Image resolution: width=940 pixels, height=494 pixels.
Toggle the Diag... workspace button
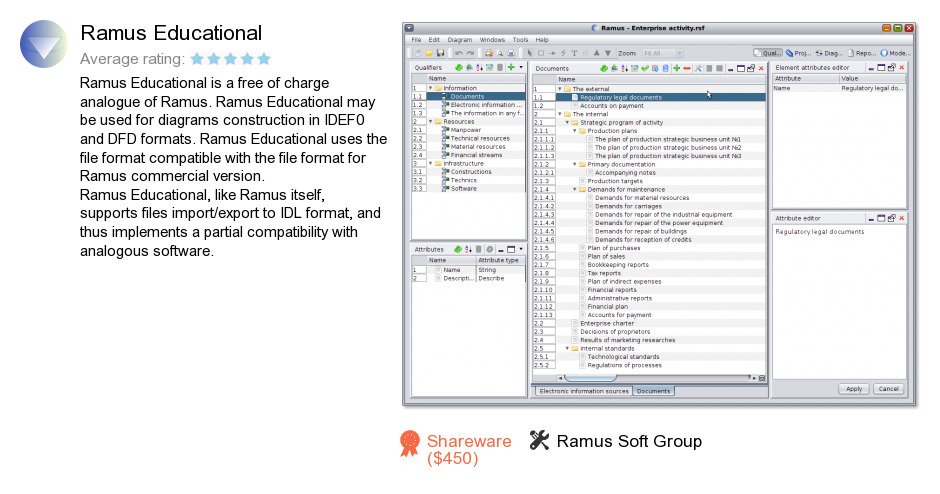[829, 53]
